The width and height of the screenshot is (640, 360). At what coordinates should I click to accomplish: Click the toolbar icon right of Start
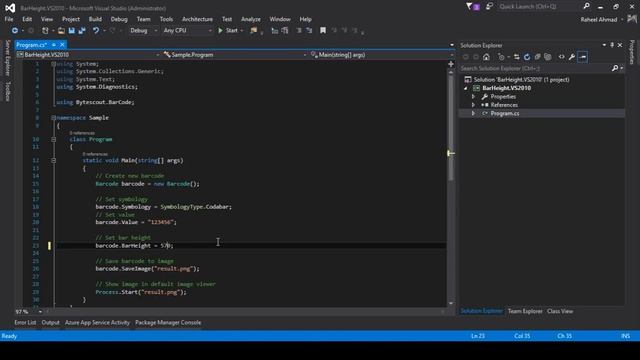pyautogui.click(x=254, y=31)
